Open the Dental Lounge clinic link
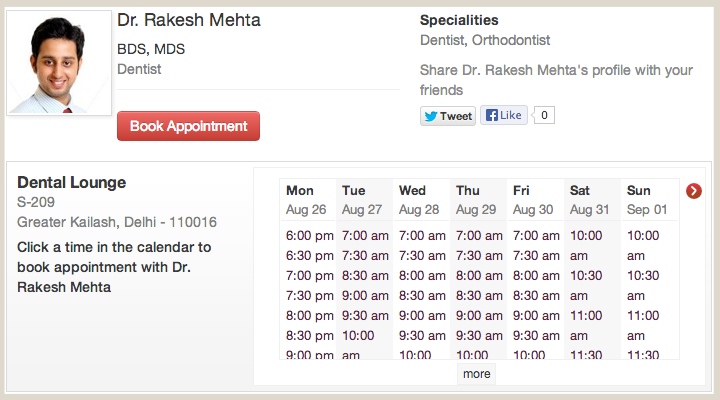The width and height of the screenshot is (720, 400). [72, 183]
